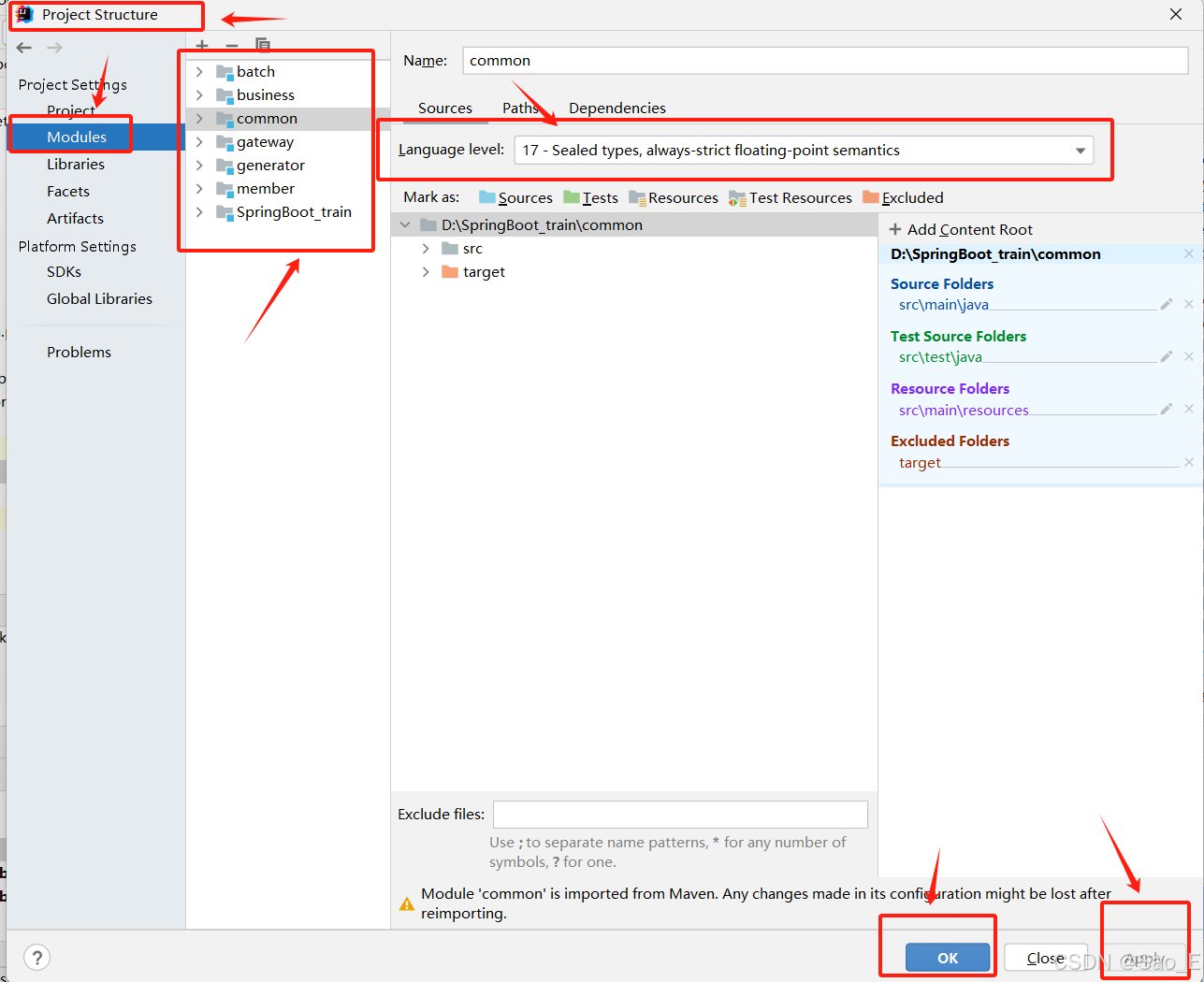Expand the common module node

199,118
